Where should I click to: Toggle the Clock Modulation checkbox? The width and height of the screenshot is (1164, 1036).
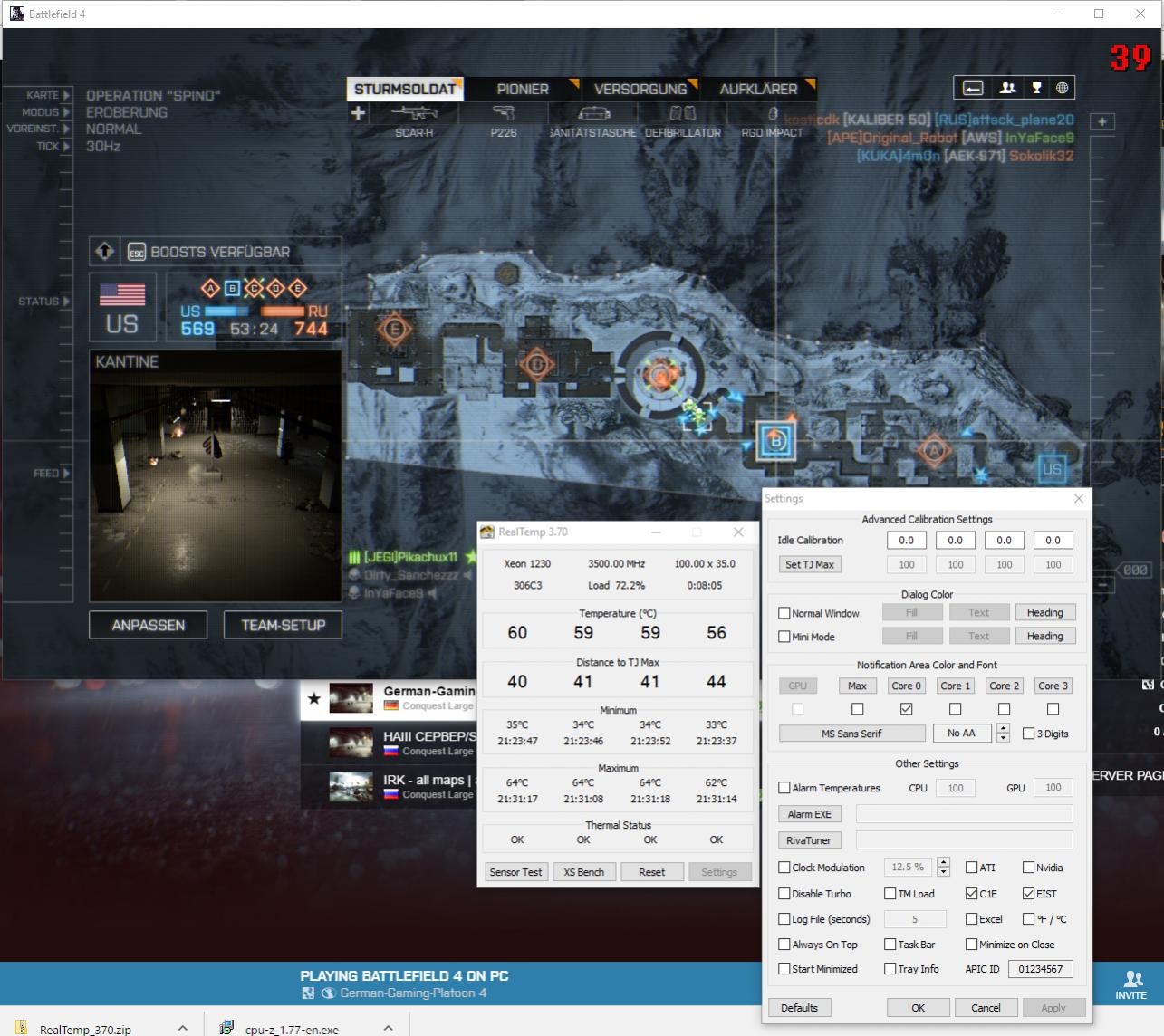point(784,868)
